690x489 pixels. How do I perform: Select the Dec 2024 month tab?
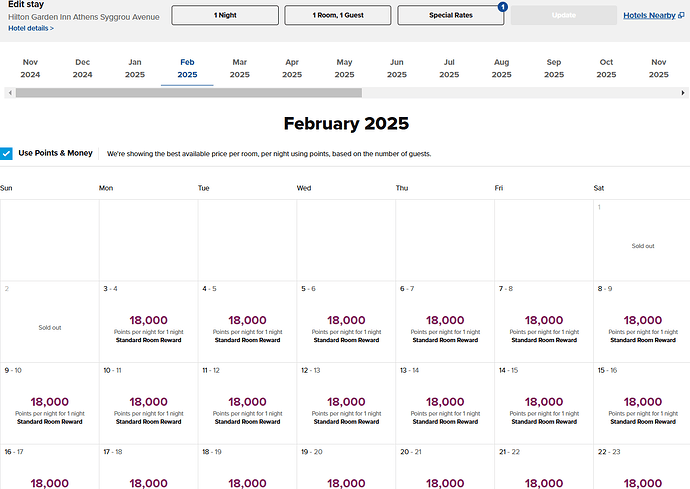click(x=82, y=68)
